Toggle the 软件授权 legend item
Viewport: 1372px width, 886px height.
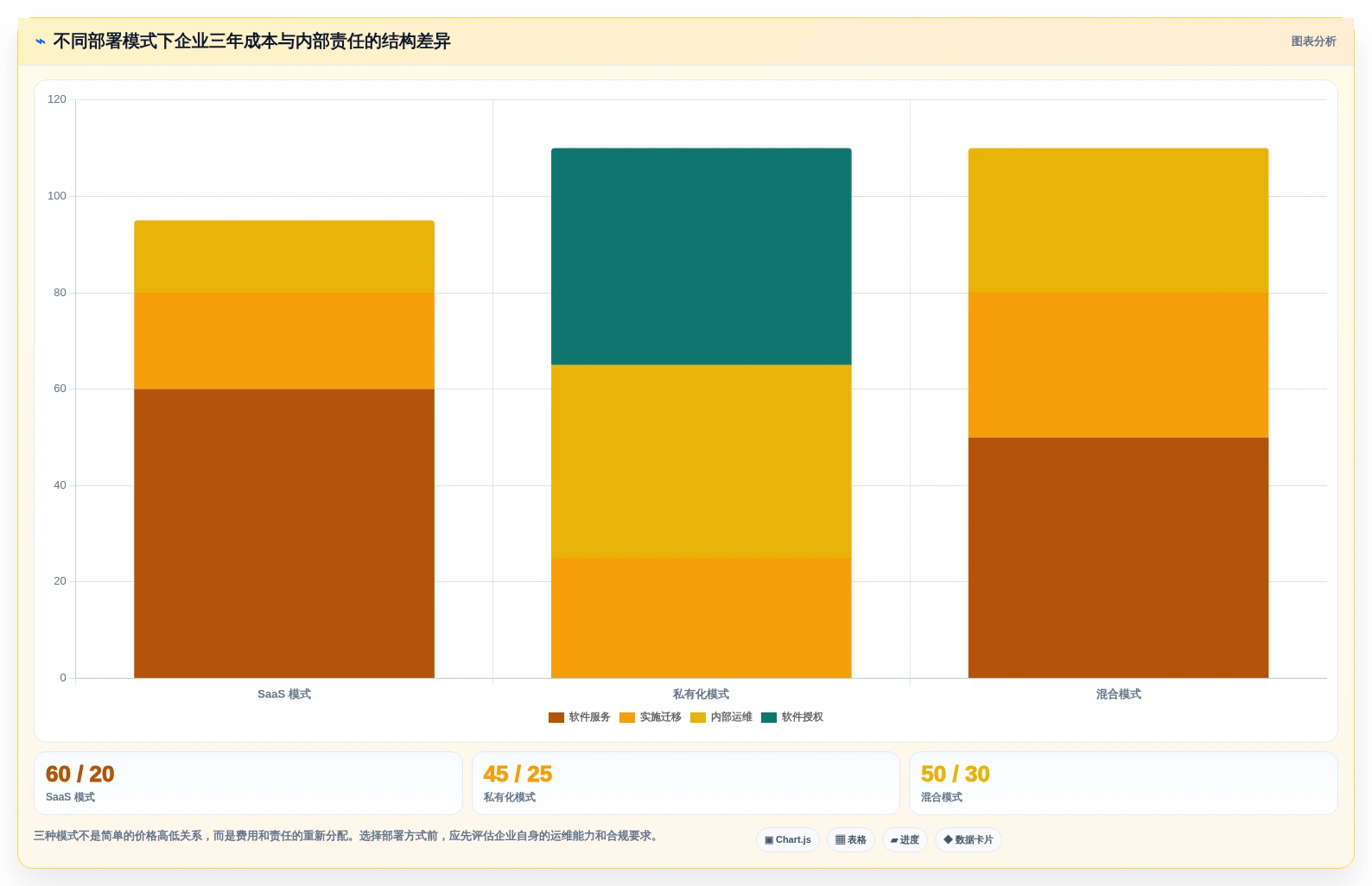tap(792, 717)
